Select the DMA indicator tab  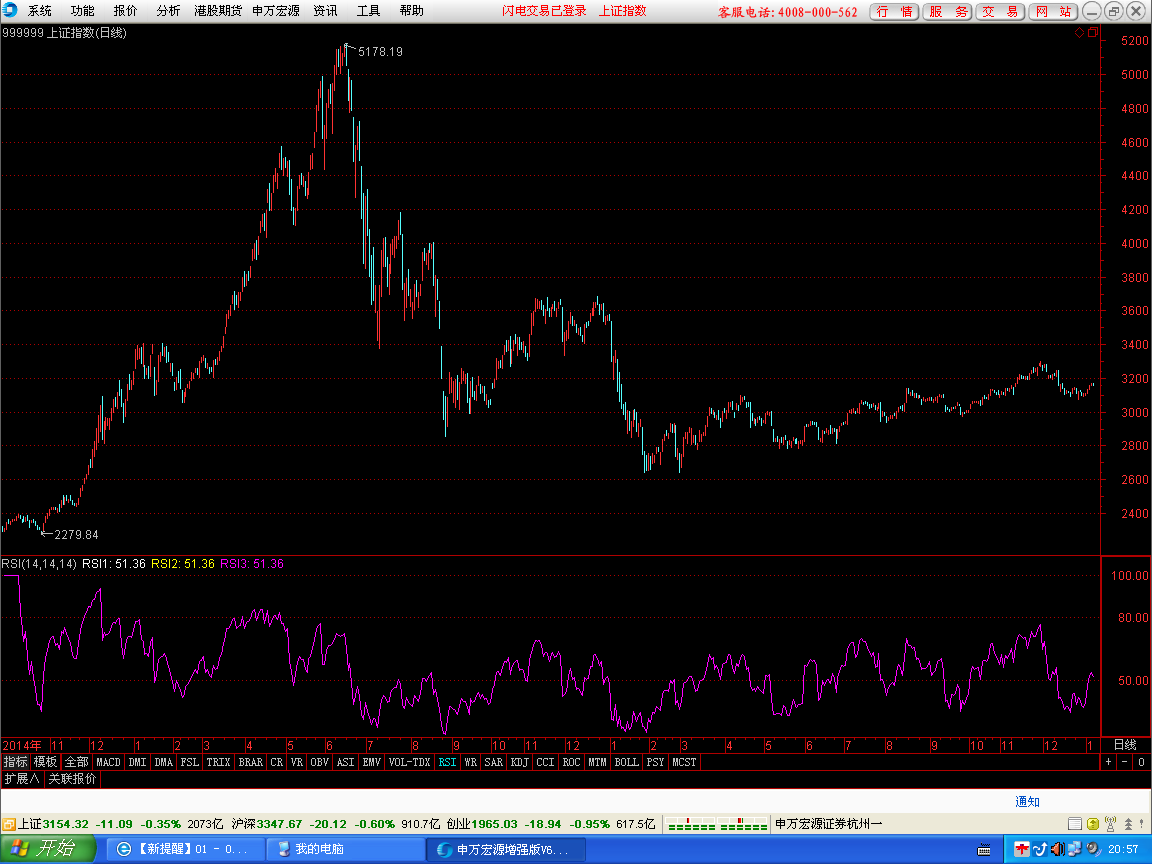pyautogui.click(x=163, y=762)
